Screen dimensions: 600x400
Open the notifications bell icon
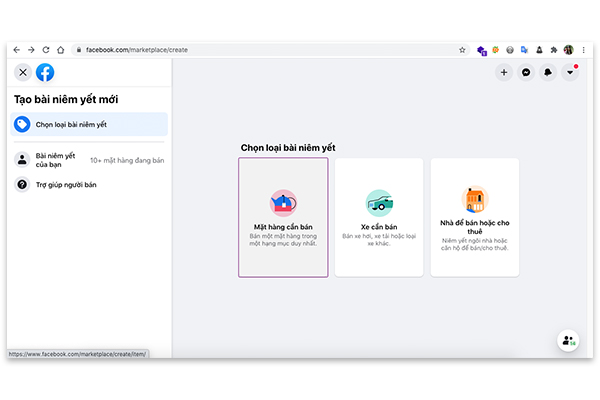pyautogui.click(x=548, y=72)
